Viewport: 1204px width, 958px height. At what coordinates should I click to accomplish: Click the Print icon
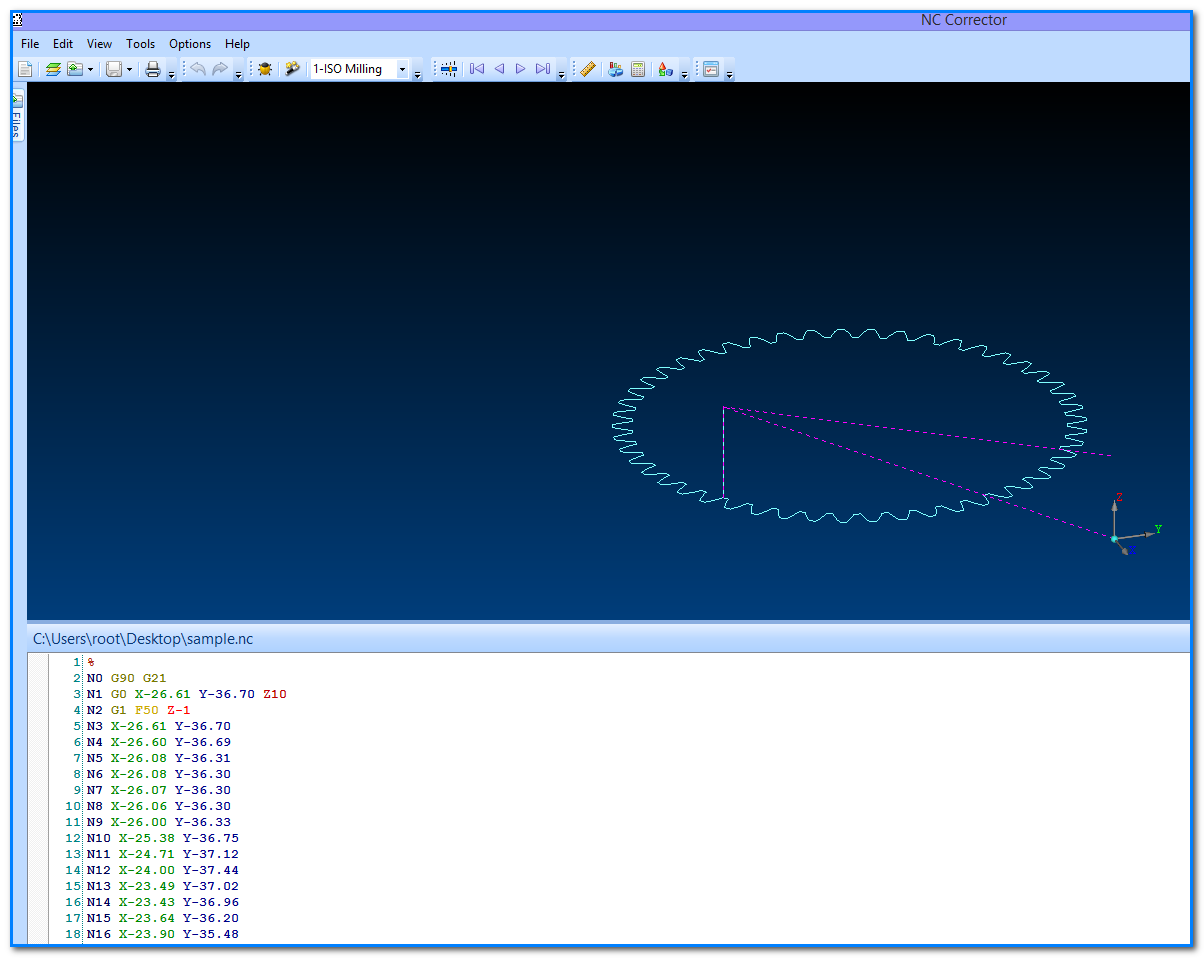[x=153, y=69]
